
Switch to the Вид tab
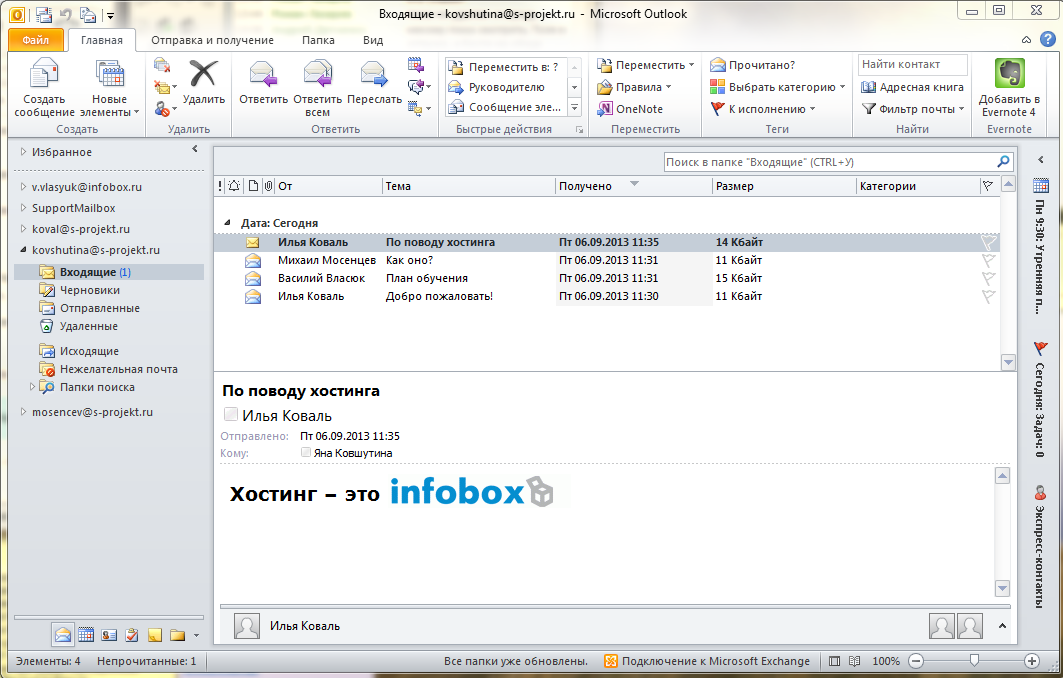[x=373, y=40]
